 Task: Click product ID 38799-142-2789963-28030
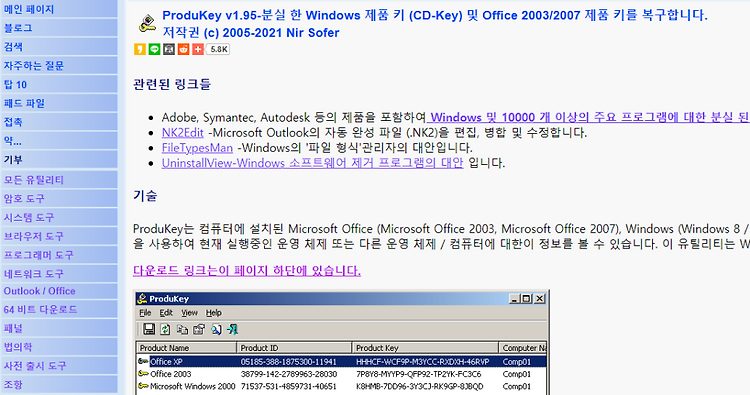click(x=289, y=374)
